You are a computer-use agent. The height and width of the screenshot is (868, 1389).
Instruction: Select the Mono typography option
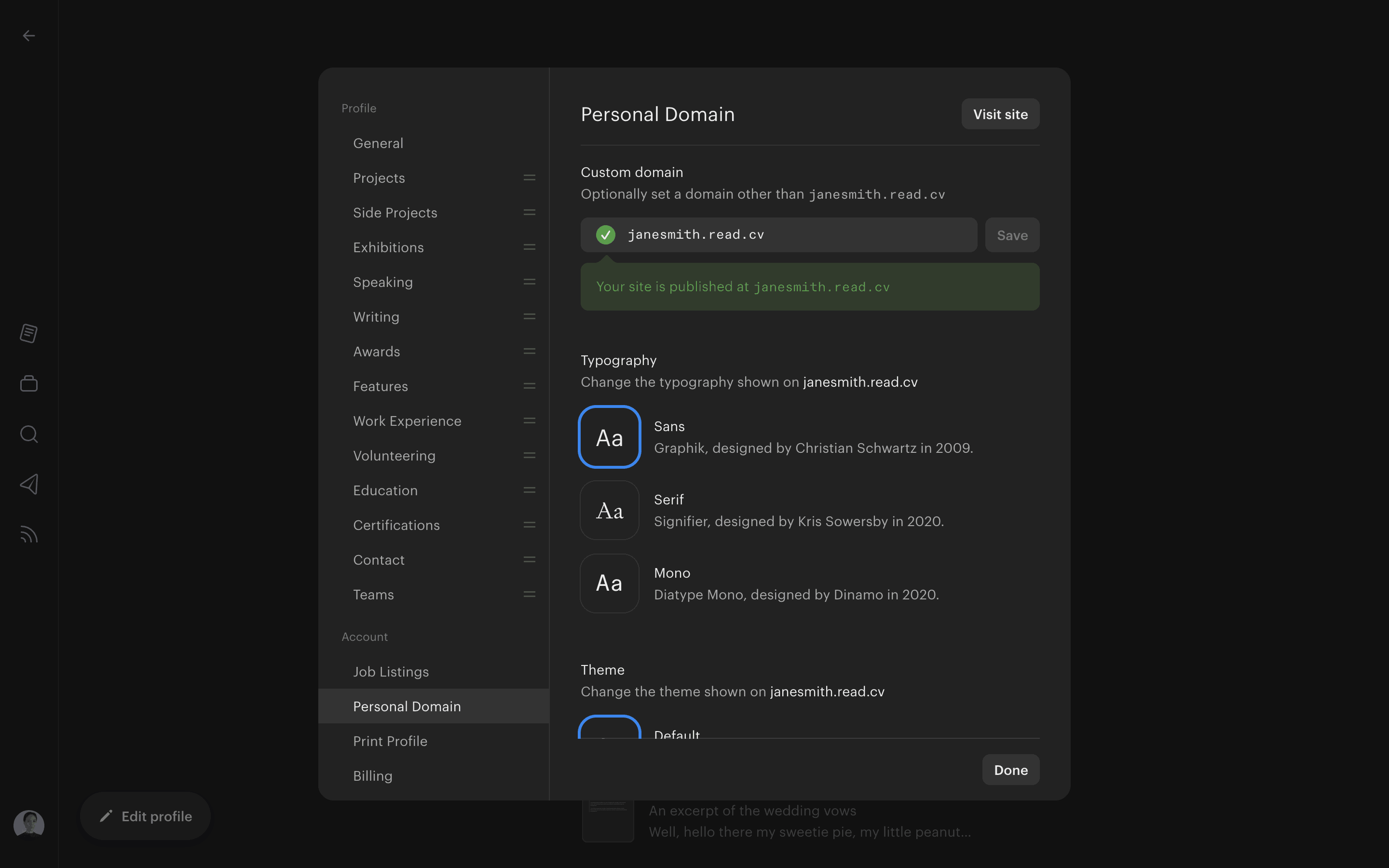(x=609, y=583)
